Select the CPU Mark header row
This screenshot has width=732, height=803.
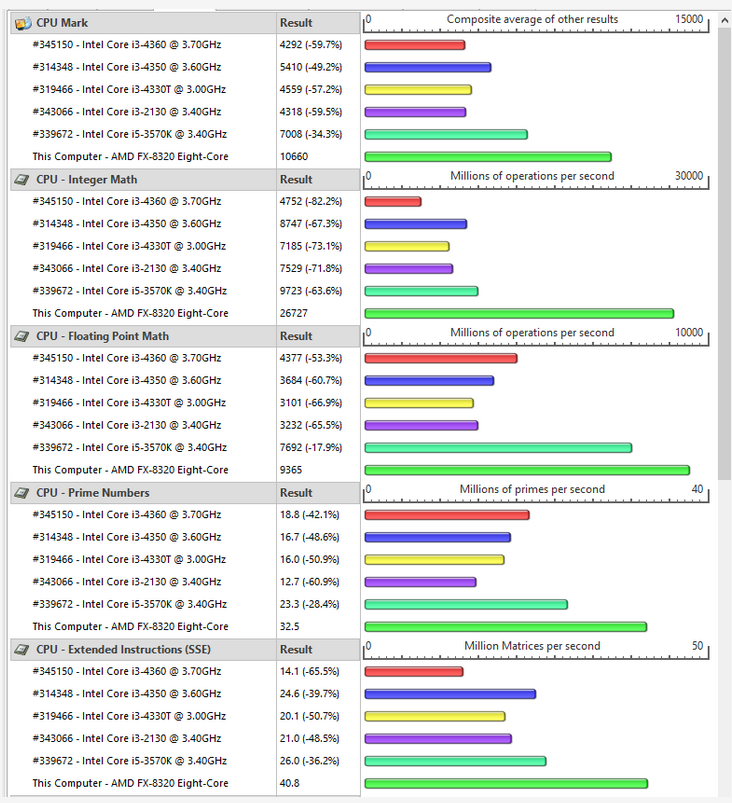pos(185,23)
